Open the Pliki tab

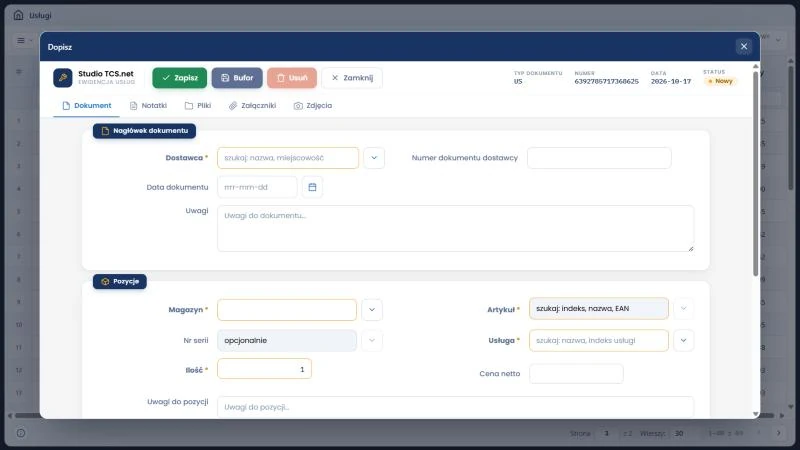198,106
